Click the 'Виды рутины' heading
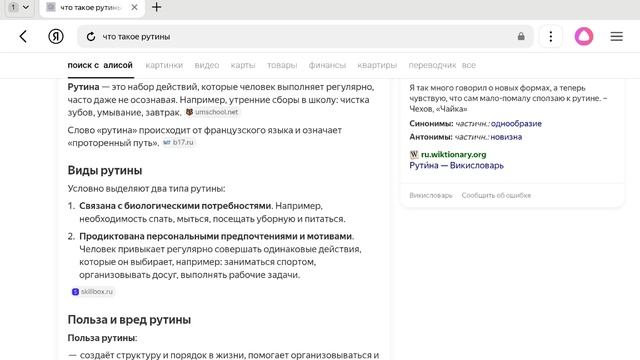 click(x=105, y=170)
